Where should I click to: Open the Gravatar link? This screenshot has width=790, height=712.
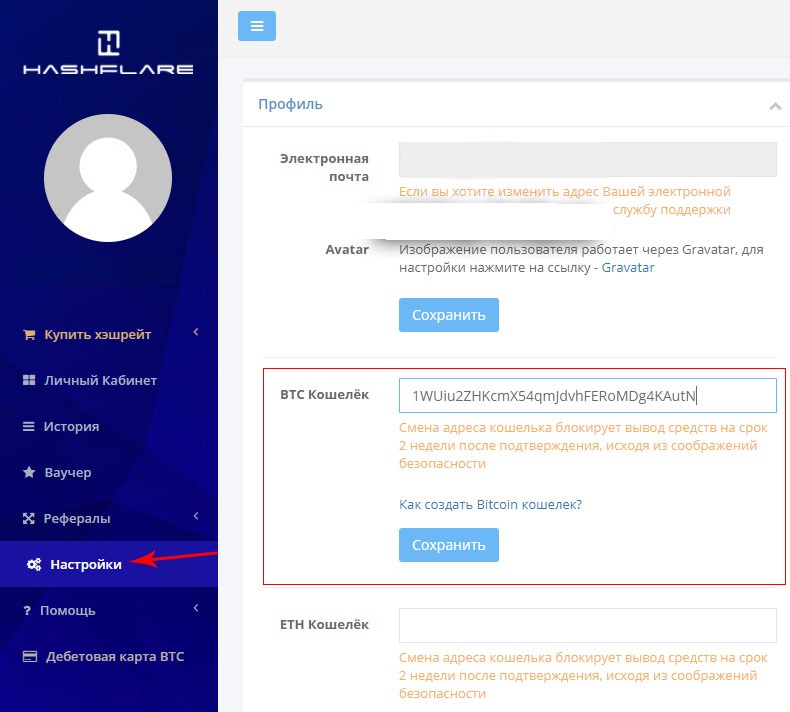[628, 268]
